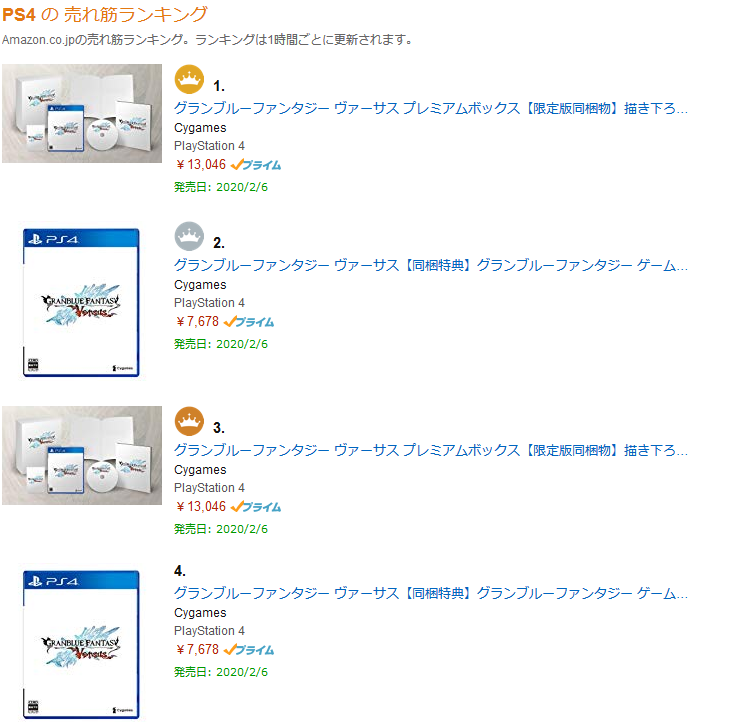Open the rank 2 Granblue Fantasy Versus title link

tap(431, 265)
